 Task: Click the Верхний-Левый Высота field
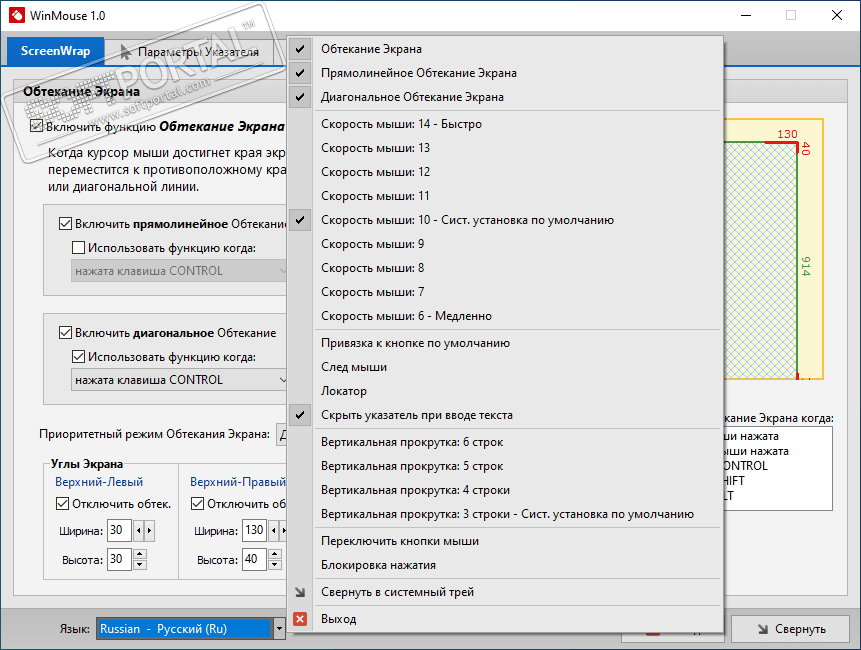pos(119,559)
